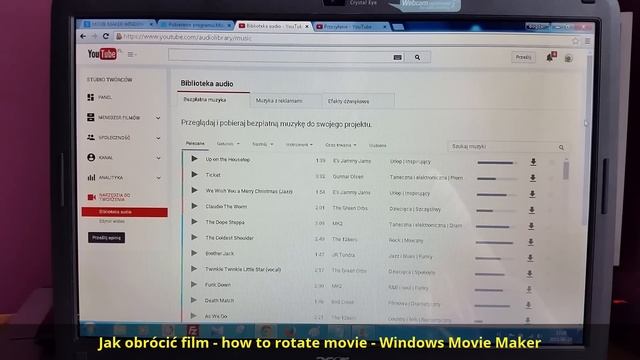Open the account avatar menu

coord(569,58)
